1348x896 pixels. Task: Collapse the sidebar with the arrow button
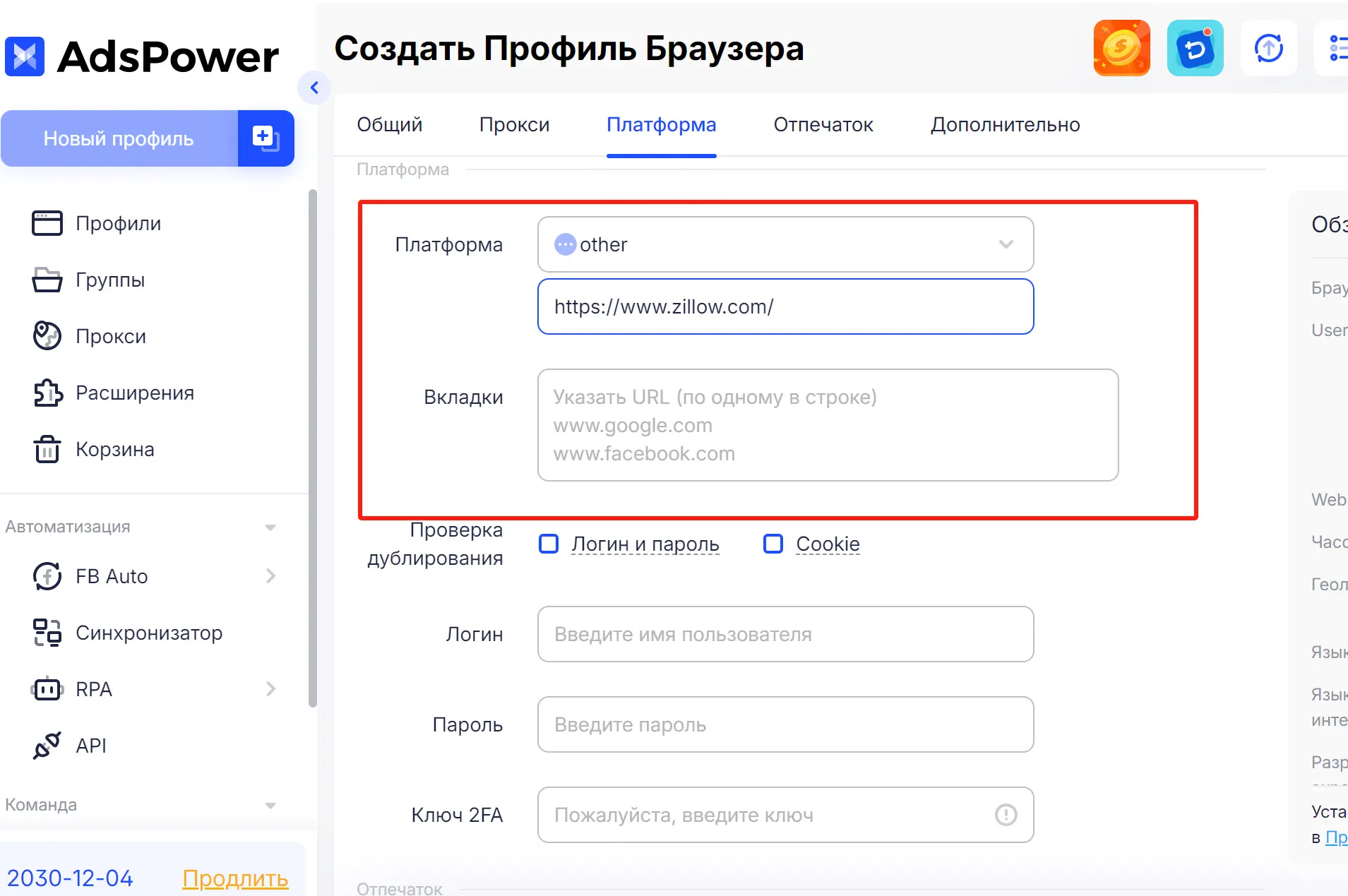pyautogui.click(x=314, y=88)
